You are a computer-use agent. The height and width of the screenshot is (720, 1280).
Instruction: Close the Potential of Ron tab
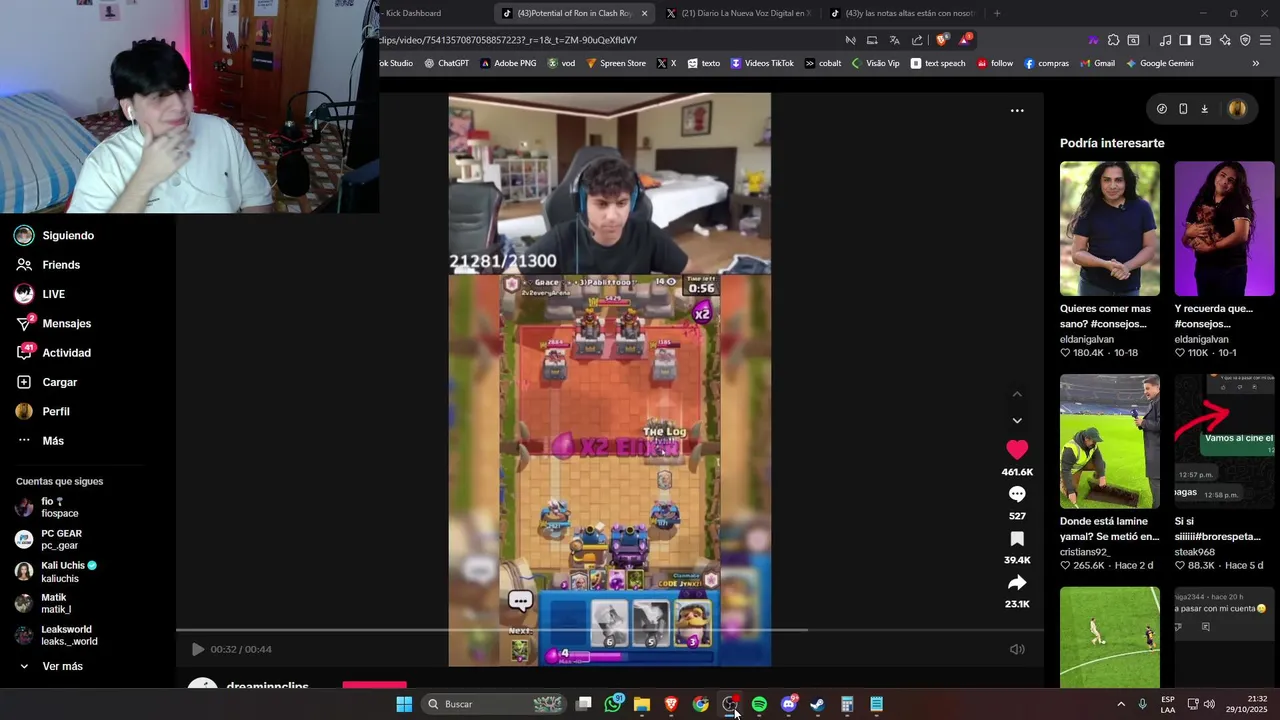(x=644, y=13)
